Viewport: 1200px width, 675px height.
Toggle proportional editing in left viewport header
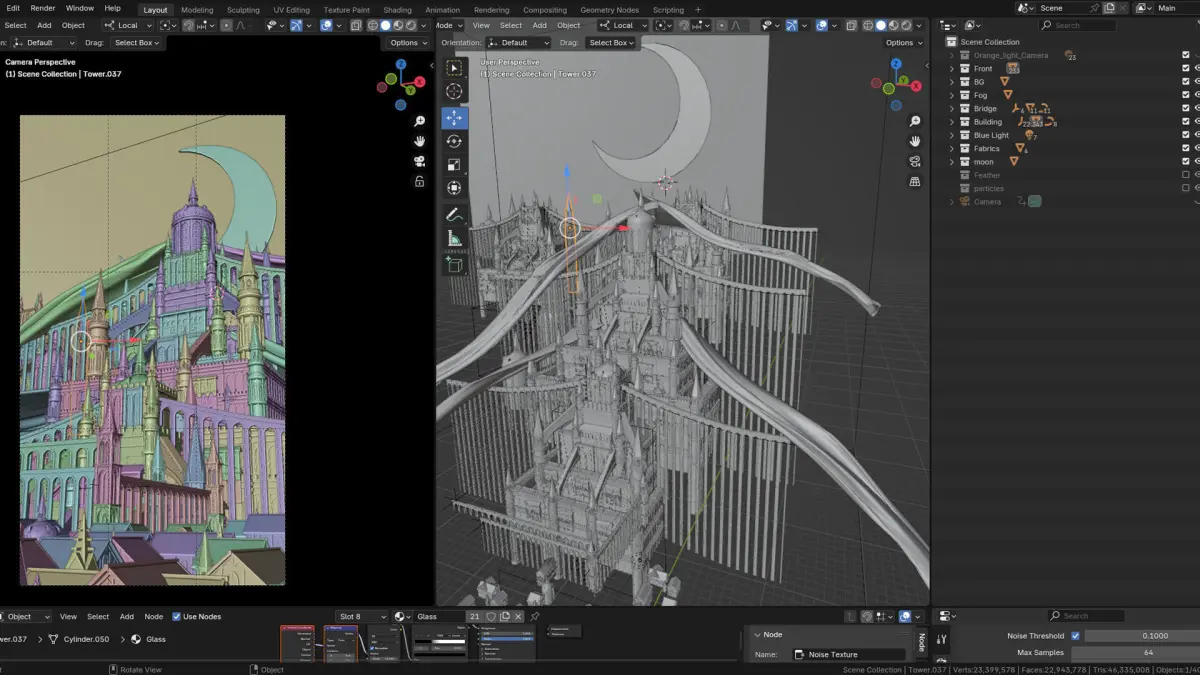[x=227, y=25]
